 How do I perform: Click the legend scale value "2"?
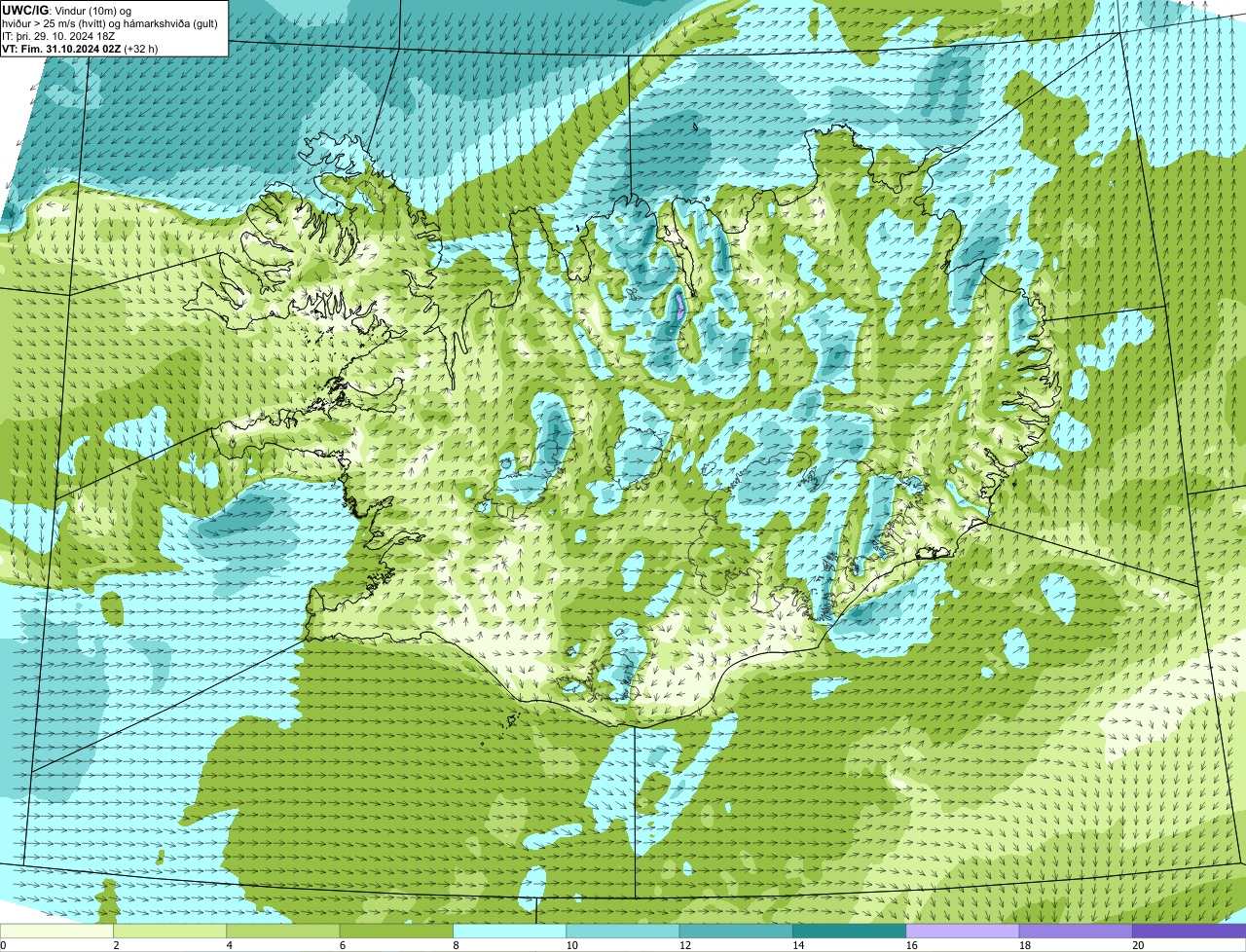(x=116, y=945)
